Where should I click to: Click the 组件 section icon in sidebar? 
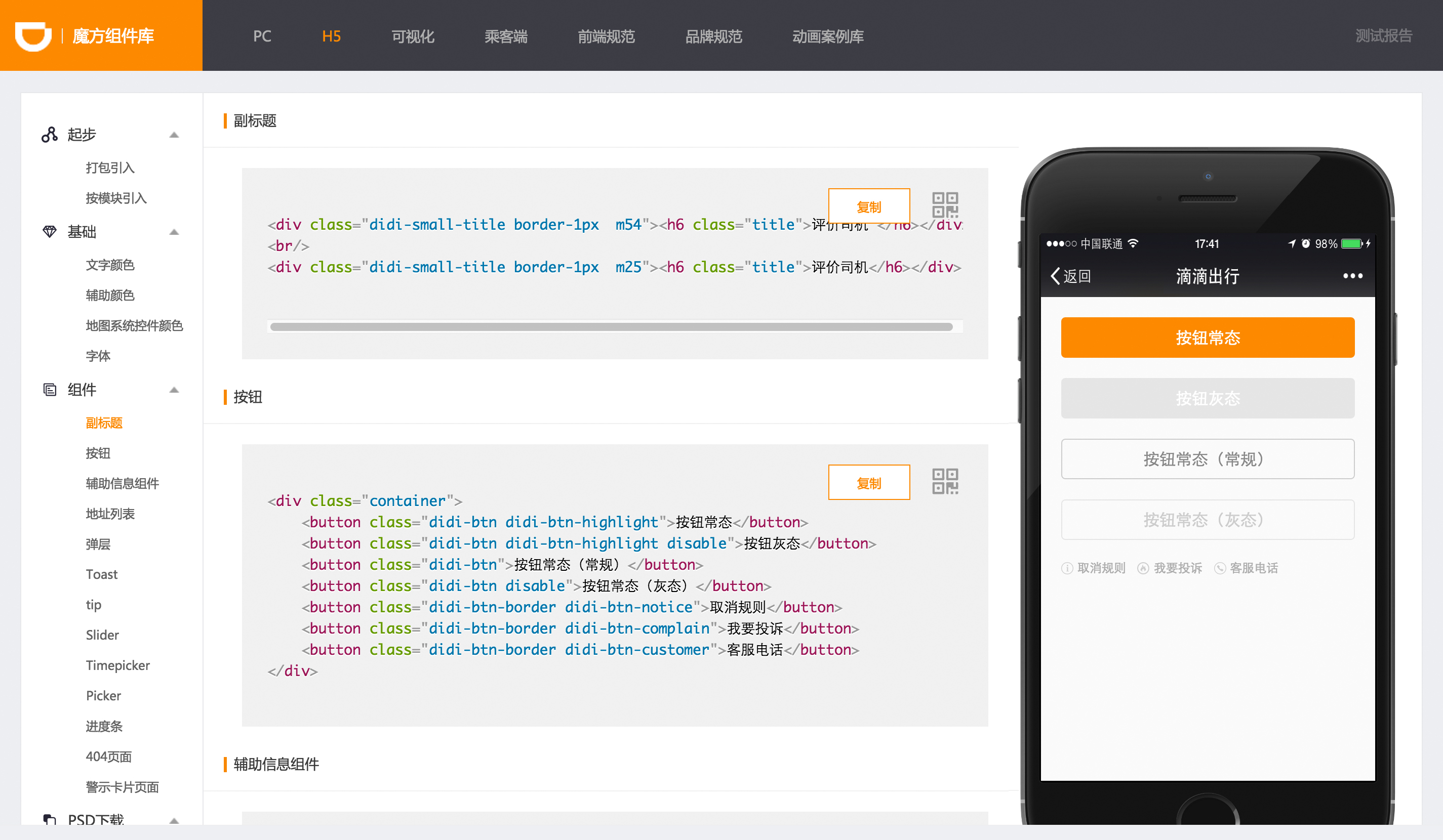click(50, 390)
